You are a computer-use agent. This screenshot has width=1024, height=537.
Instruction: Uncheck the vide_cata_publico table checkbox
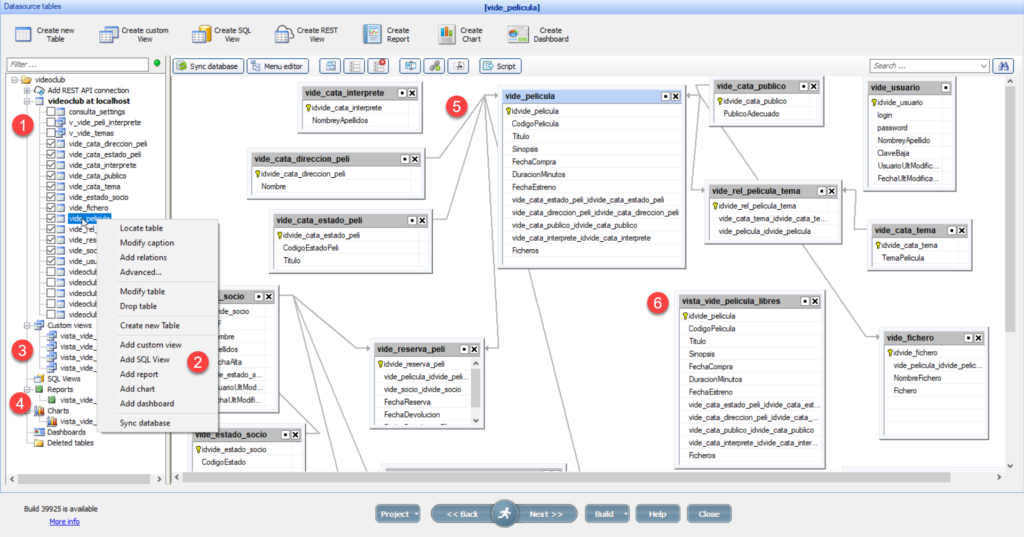pyautogui.click(x=51, y=175)
